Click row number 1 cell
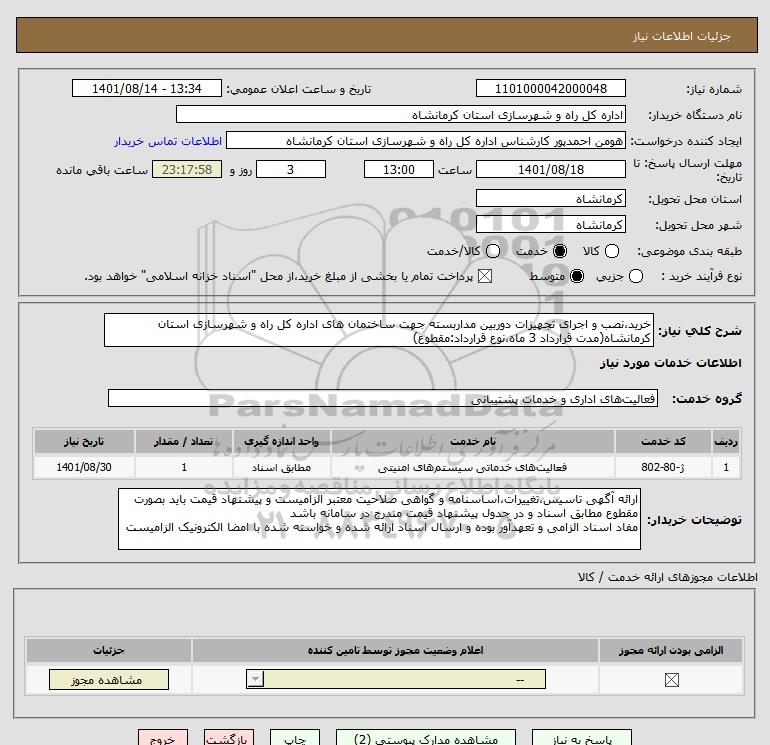770x745 pixels. tap(726, 467)
